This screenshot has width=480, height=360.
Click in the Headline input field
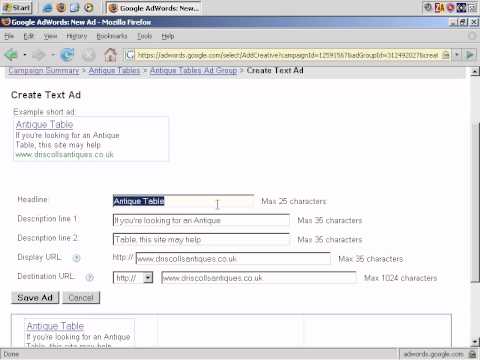tap(183, 201)
